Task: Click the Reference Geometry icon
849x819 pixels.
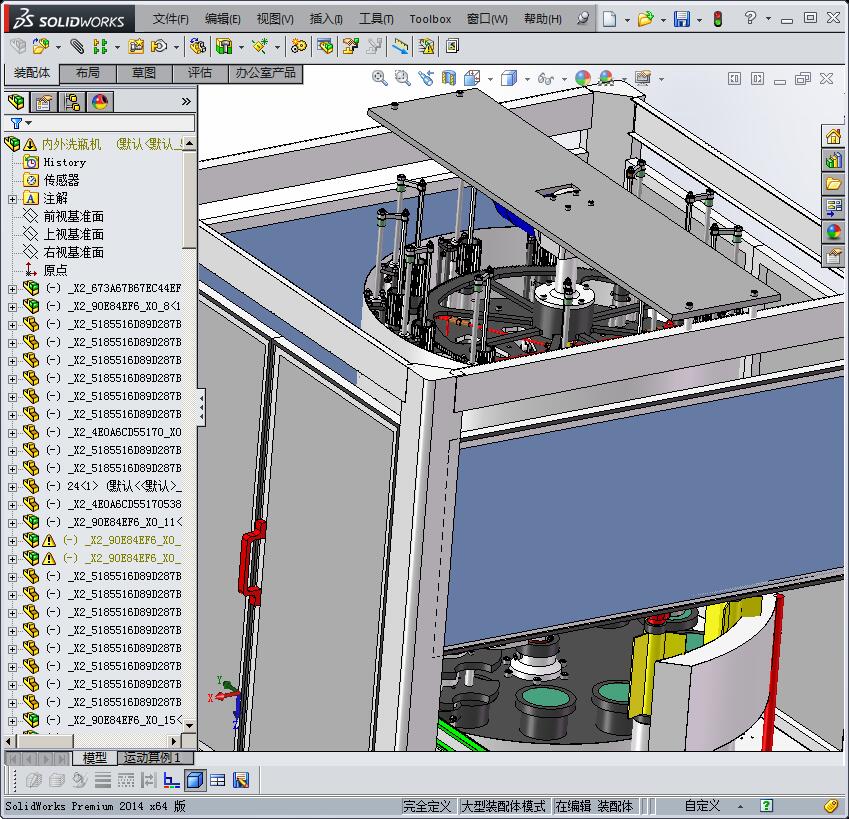Action: coord(260,47)
